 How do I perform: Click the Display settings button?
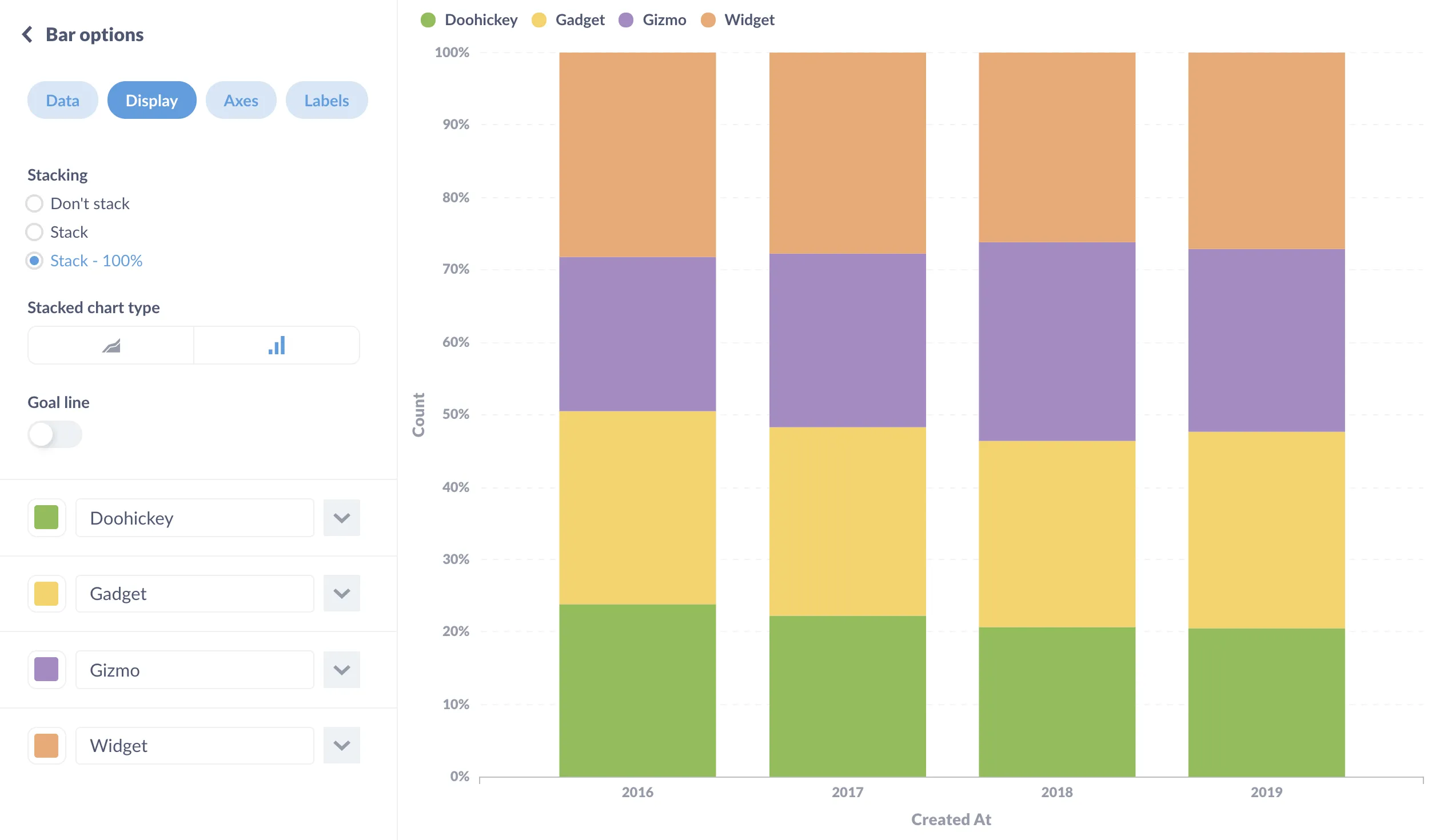click(x=152, y=100)
